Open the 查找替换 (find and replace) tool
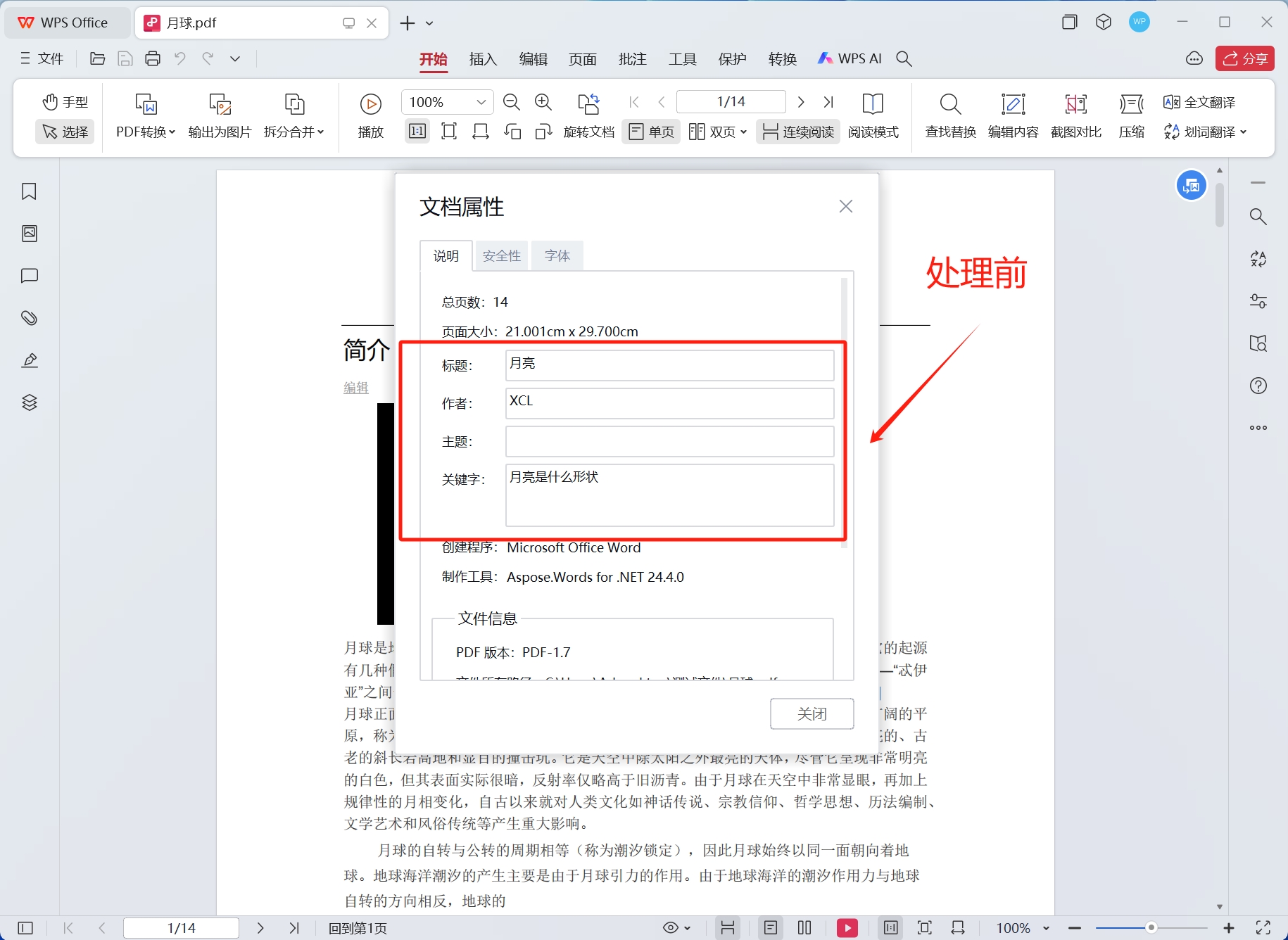1288x940 pixels. pos(949,116)
